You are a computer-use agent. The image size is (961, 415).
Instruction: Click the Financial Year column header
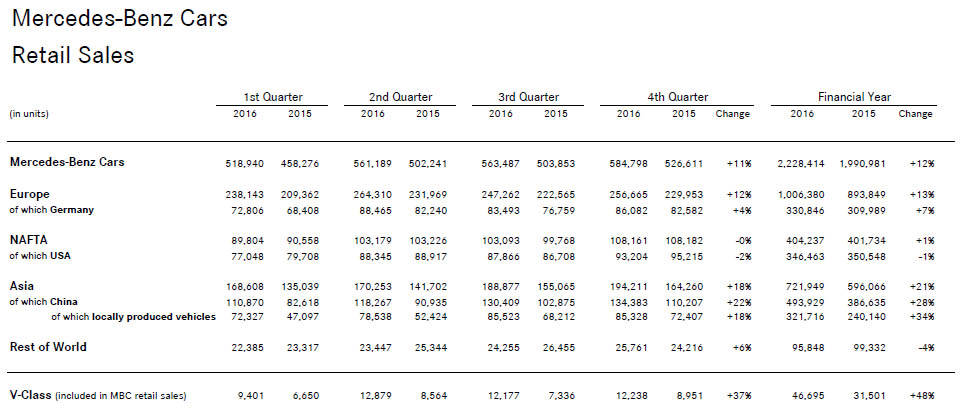point(854,97)
